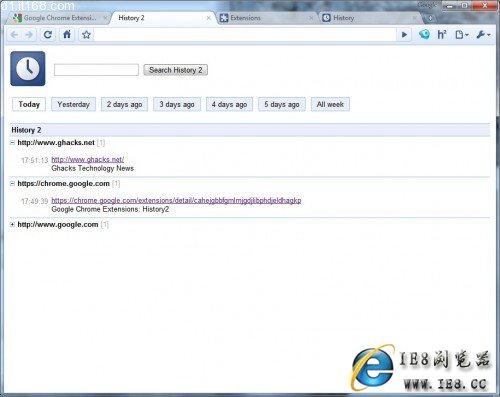The image size is (500, 397).
Task: Select the Today filter
Action: [x=29, y=104]
